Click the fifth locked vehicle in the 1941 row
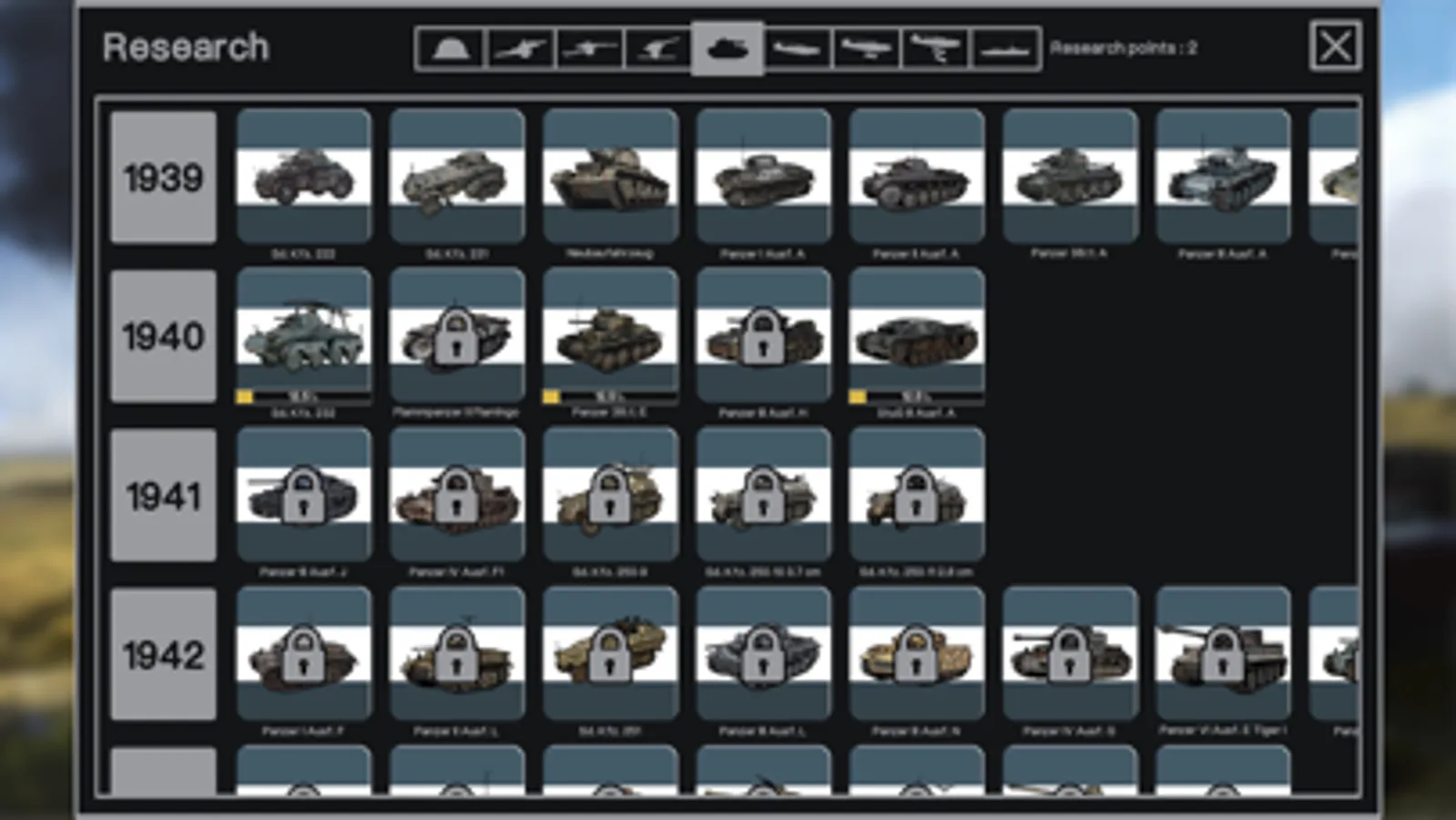The image size is (1456, 820). [x=917, y=495]
